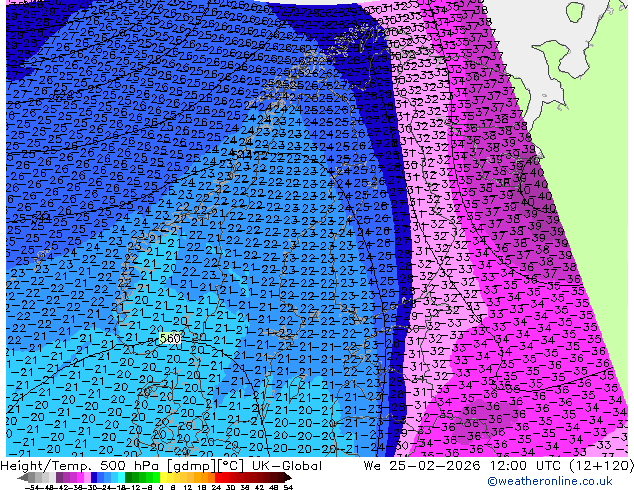Image resolution: width=634 pixels, height=490 pixels.
Task: Click the '12:00 UTC (12+120)' forecast time
Action: (562, 466)
